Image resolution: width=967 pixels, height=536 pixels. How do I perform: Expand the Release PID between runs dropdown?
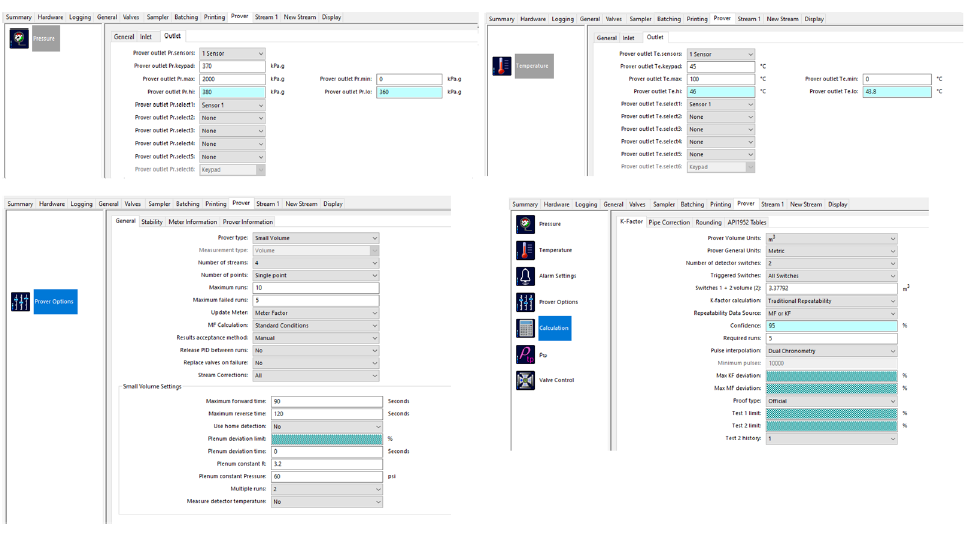click(316, 350)
